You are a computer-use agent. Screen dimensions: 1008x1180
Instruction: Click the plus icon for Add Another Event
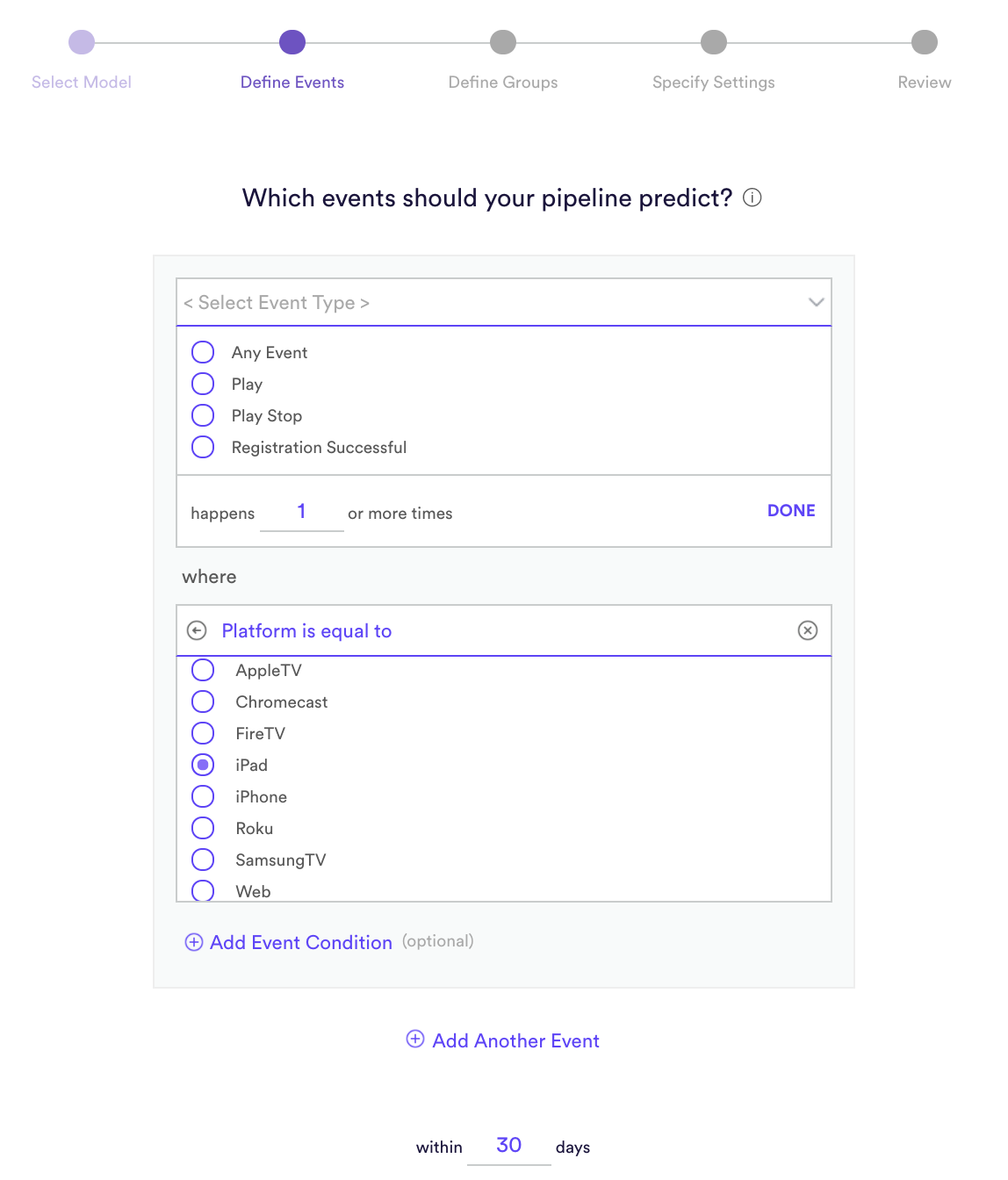pyautogui.click(x=415, y=1040)
